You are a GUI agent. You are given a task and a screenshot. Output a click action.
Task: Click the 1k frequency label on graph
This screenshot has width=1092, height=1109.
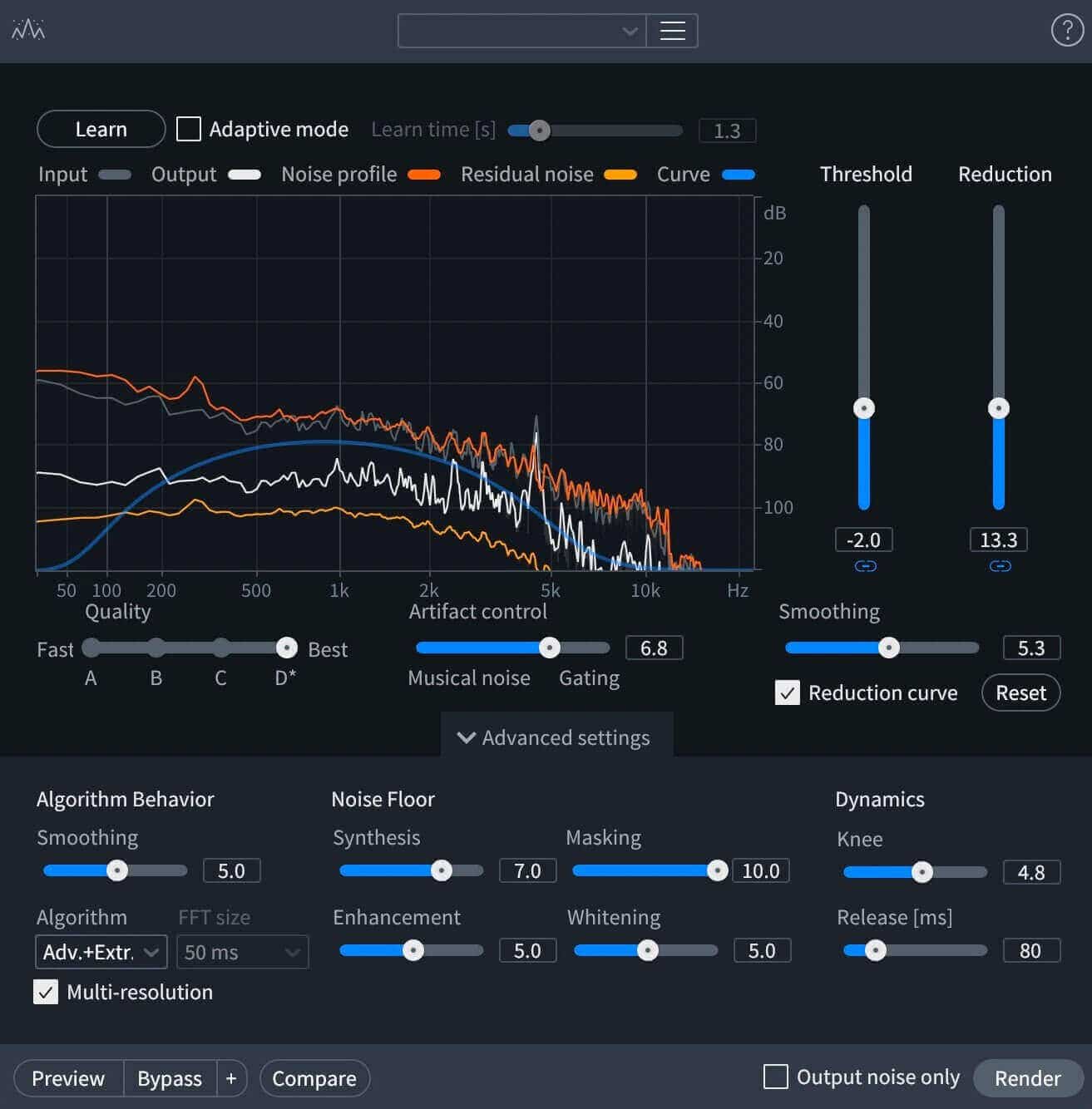(x=339, y=590)
